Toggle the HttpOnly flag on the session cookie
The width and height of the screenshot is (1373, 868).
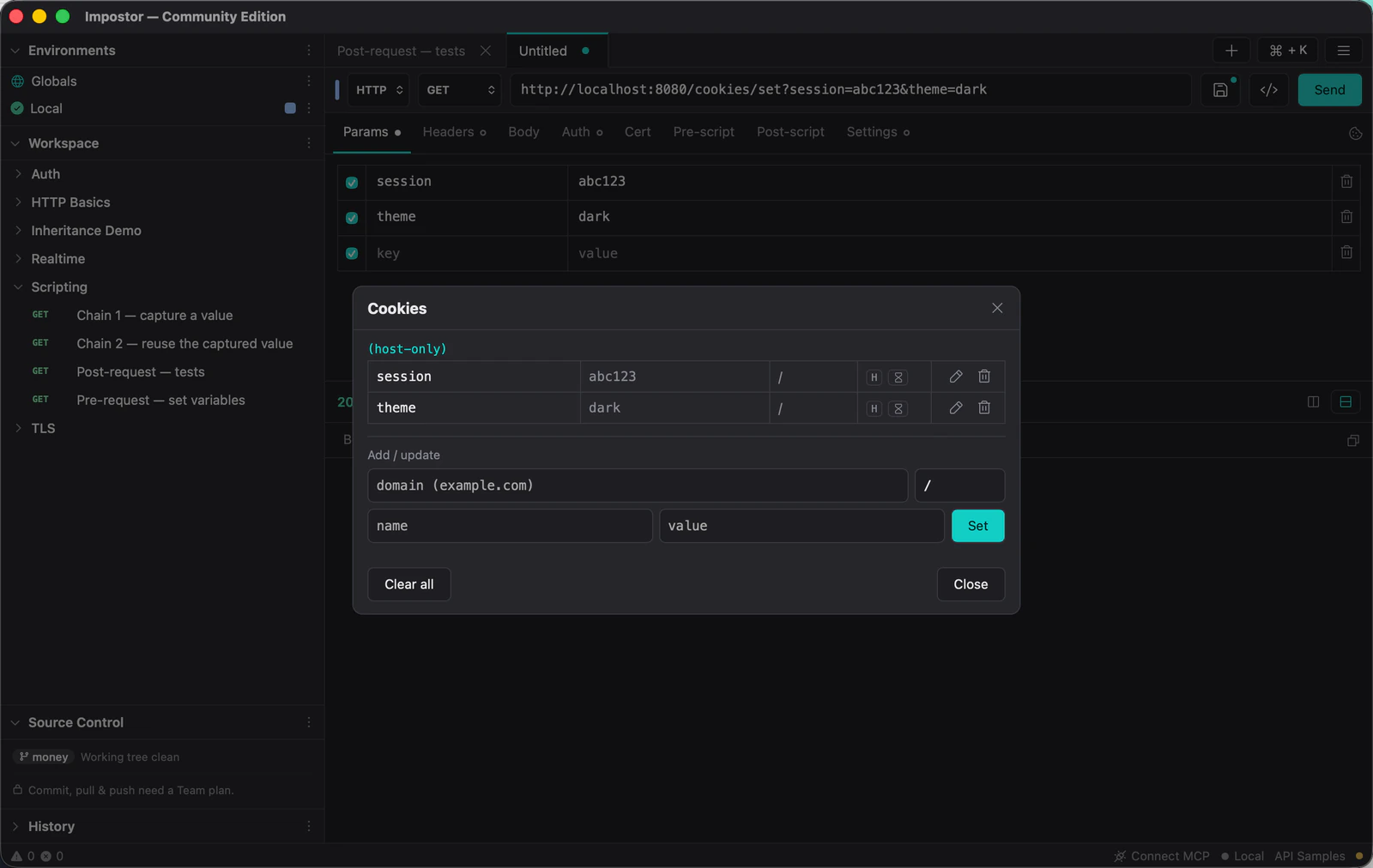874,377
